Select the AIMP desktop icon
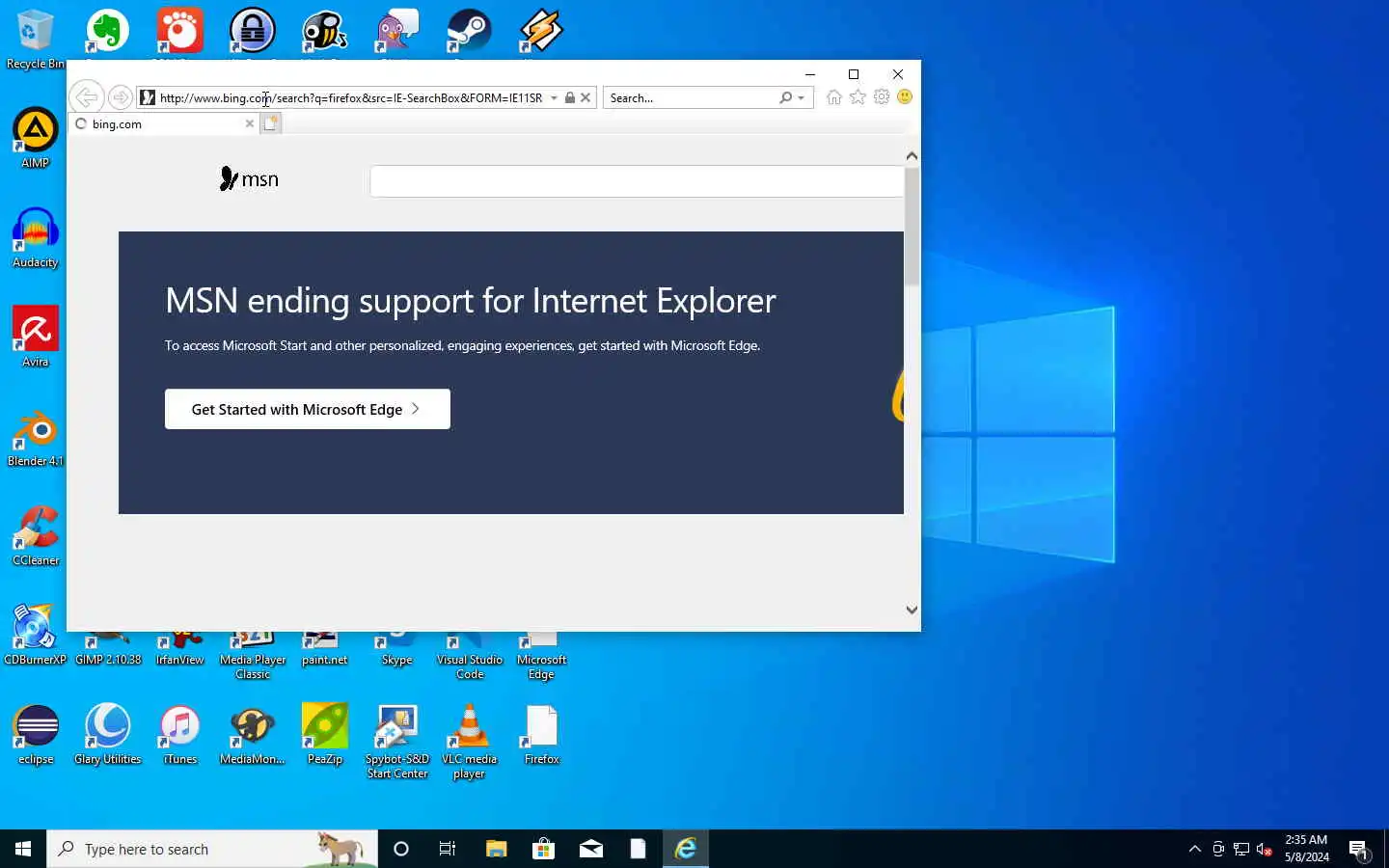Image resolution: width=1389 pixels, height=868 pixels. 36,138
